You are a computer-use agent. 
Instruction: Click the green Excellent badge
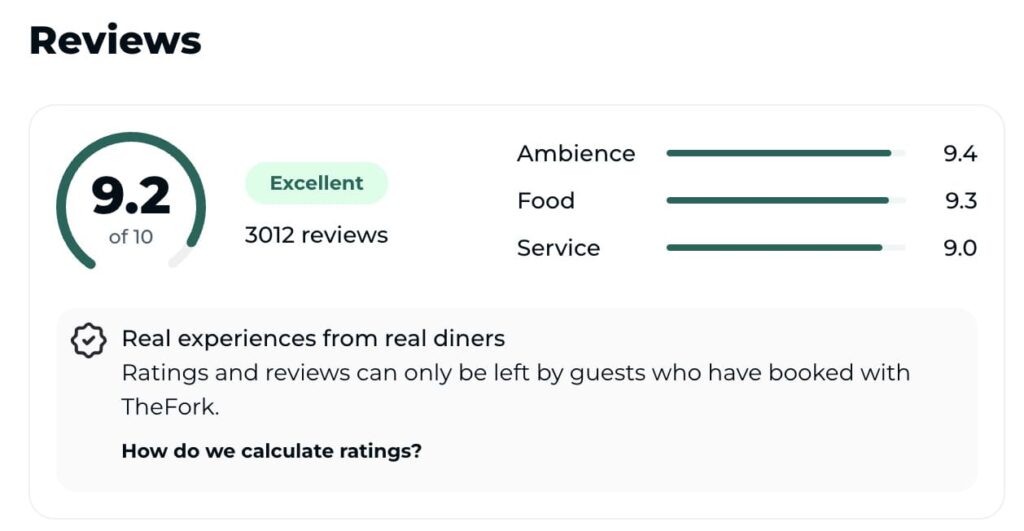point(316,183)
